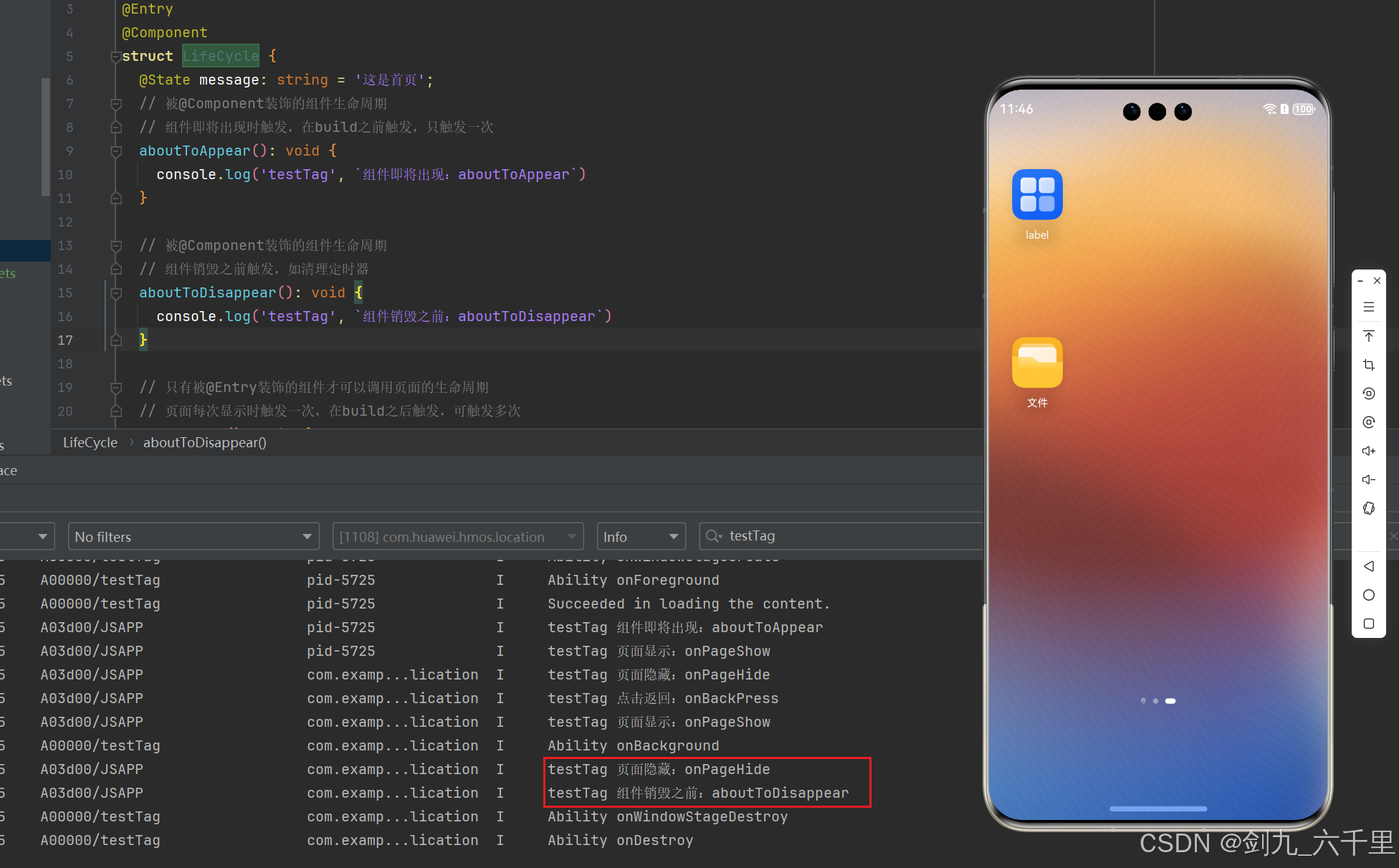1399x868 pixels.
Task: Open the label app on phone
Action: coord(1036,195)
